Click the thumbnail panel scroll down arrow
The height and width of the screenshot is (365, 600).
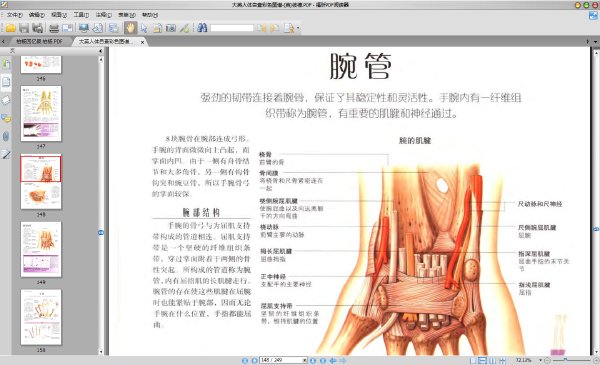point(101,352)
